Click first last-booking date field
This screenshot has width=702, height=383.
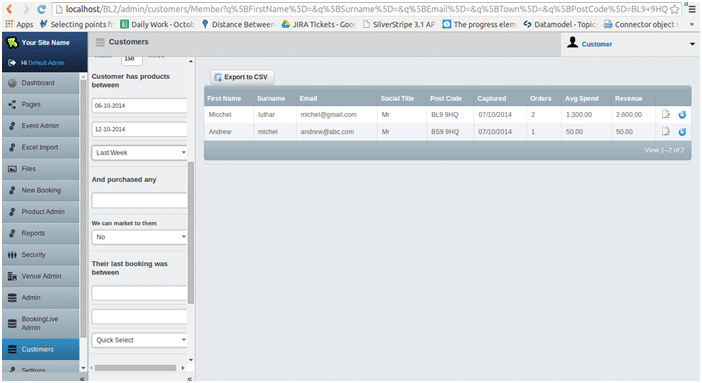(x=139, y=293)
